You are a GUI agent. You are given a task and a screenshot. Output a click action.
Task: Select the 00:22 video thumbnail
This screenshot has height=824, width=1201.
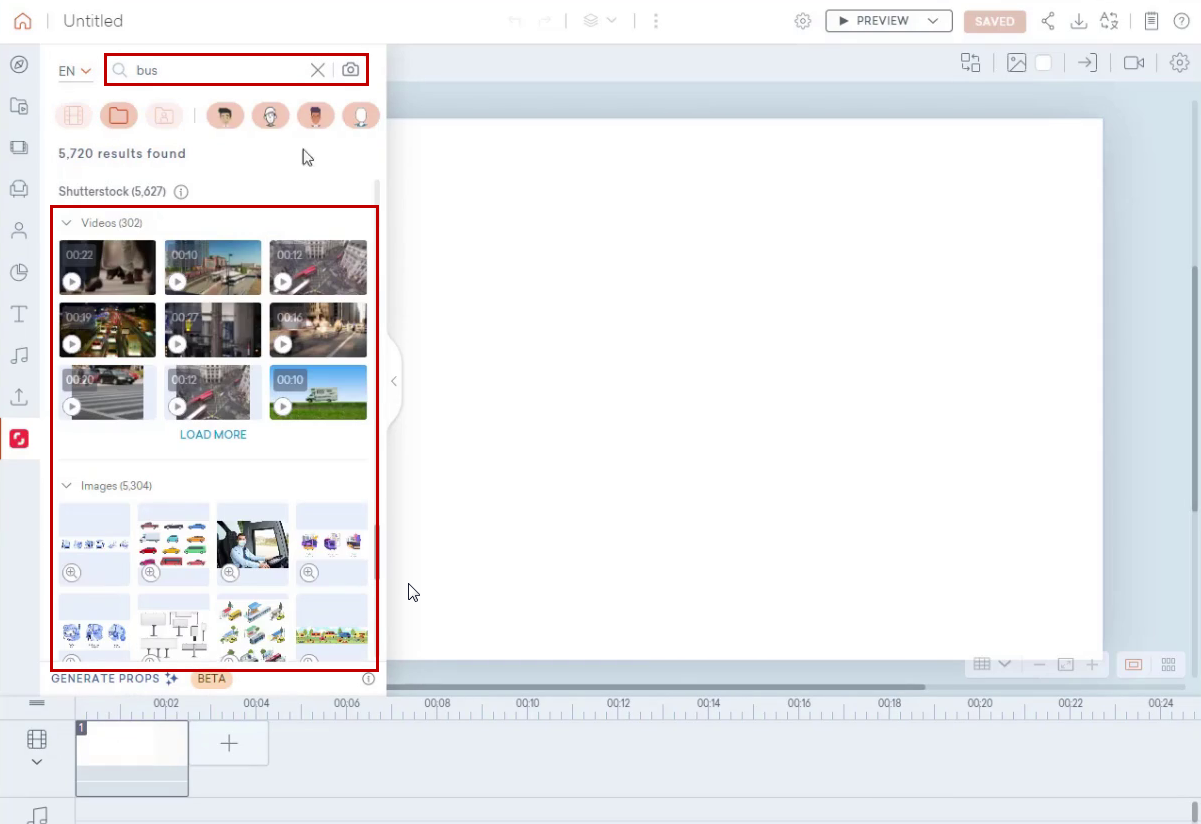tap(107, 267)
